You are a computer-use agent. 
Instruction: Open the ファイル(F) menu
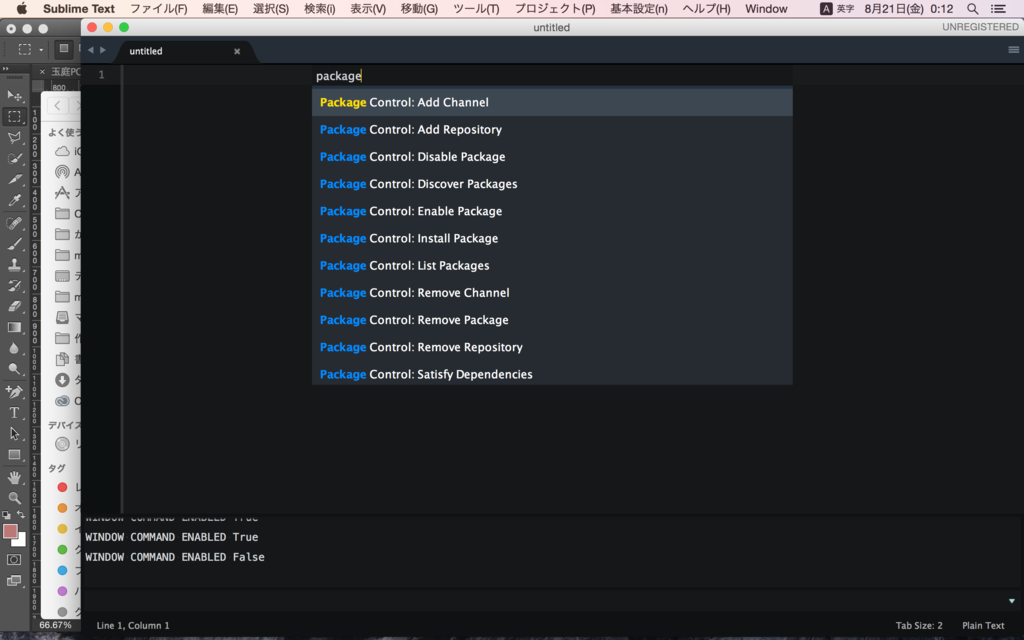pos(159,9)
